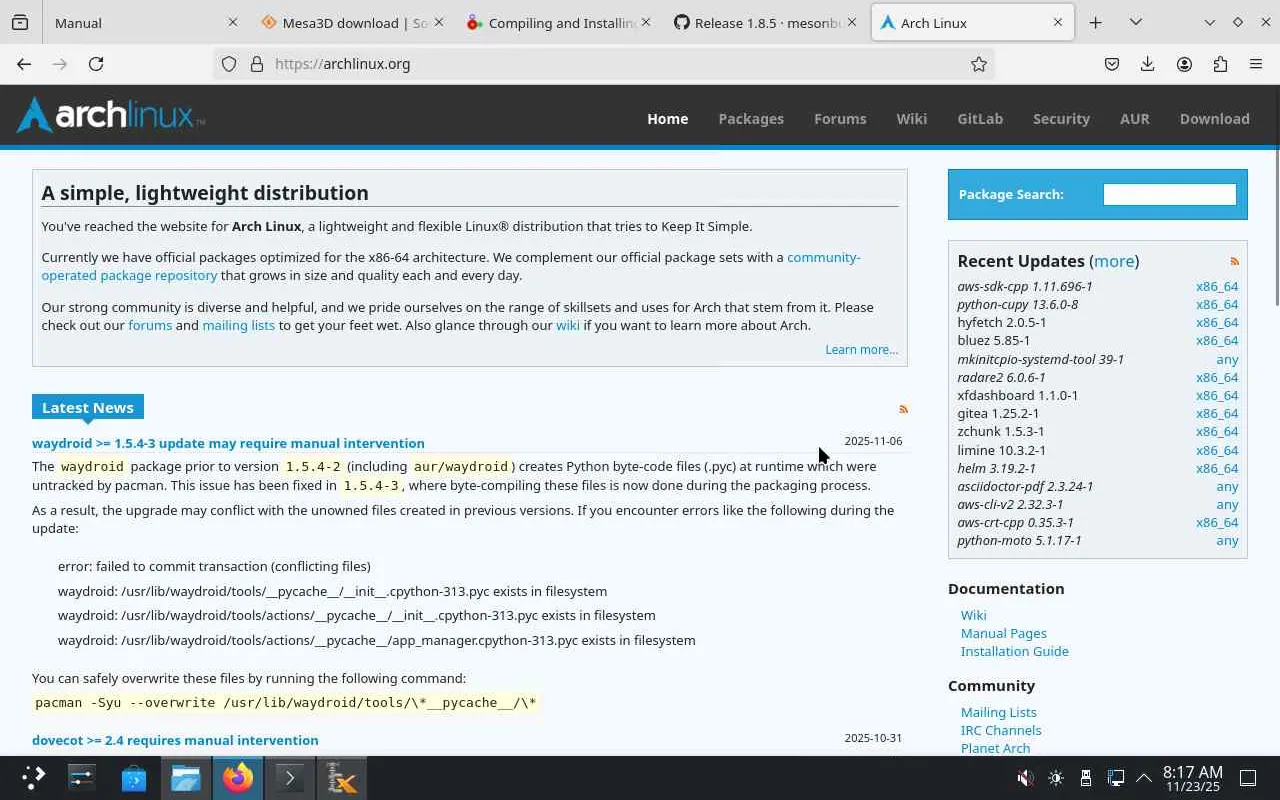Open the file manager from the taskbar
This screenshot has height=800, width=1280.
point(186,777)
